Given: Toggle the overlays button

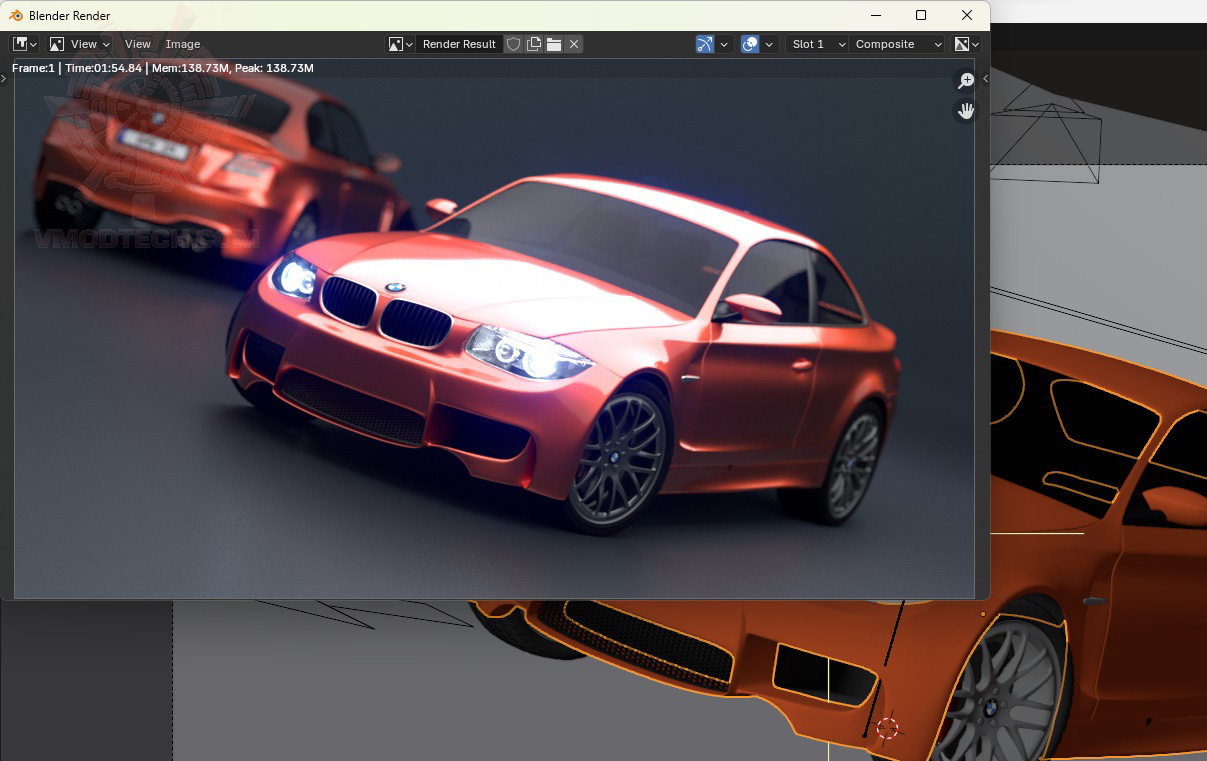Looking at the screenshot, I should coord(750,44).
